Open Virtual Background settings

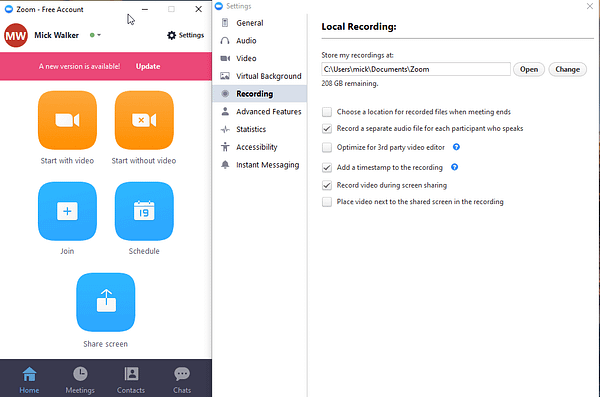coord(260,76)
